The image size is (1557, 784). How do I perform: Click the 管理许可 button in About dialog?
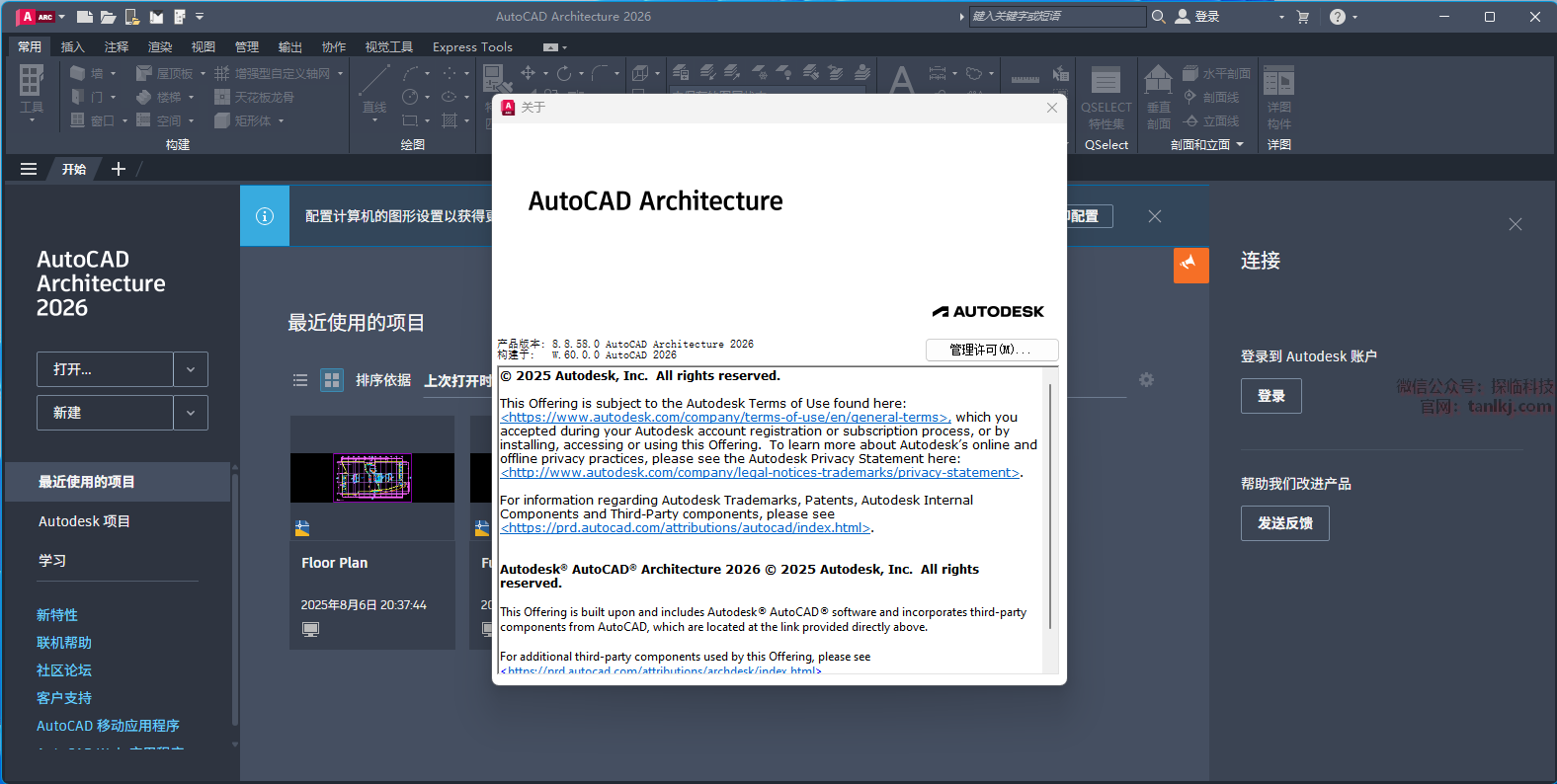(991, 350)
